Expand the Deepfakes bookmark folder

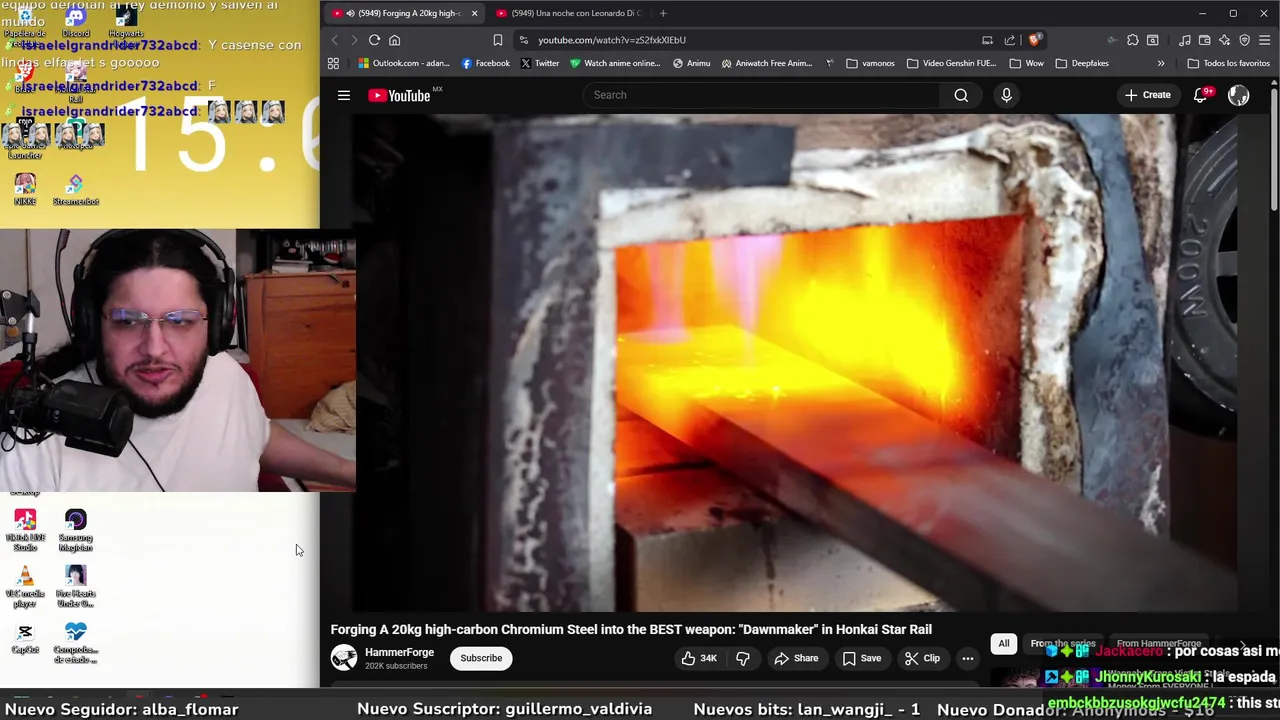pyautogui.click(x=1082, y=63)
